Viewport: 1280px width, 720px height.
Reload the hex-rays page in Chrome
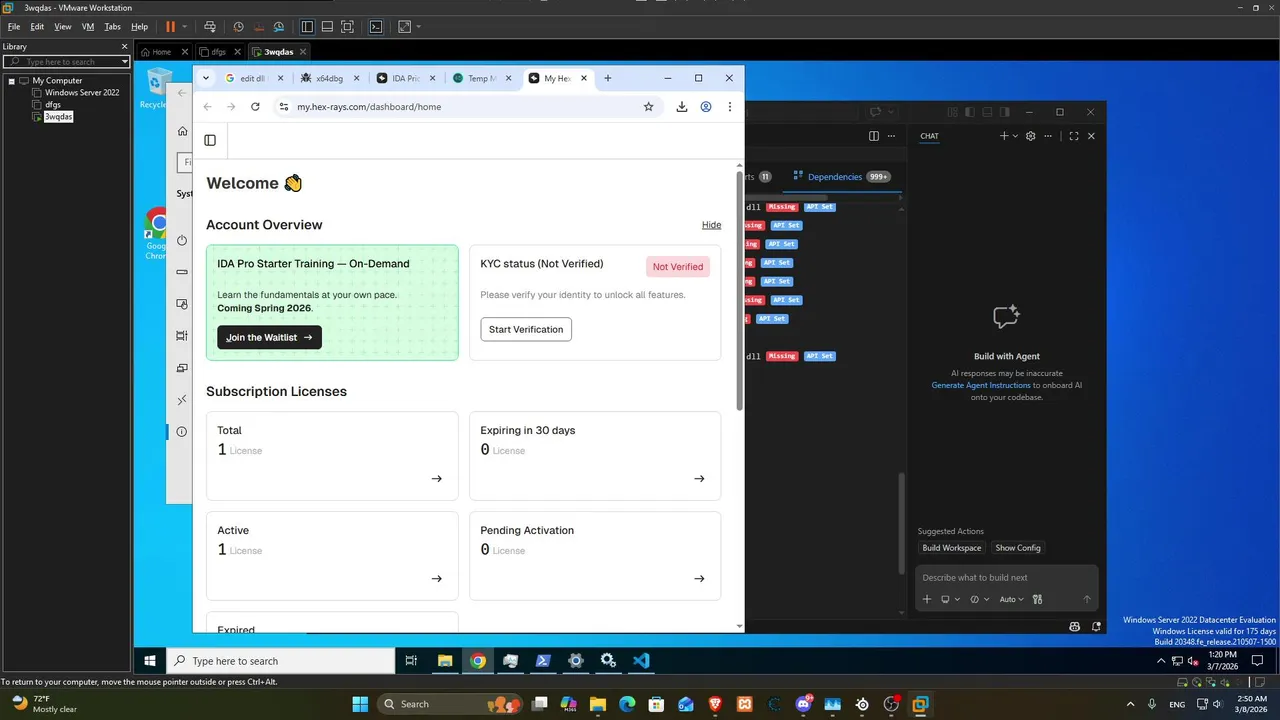(x=255, y=107)
